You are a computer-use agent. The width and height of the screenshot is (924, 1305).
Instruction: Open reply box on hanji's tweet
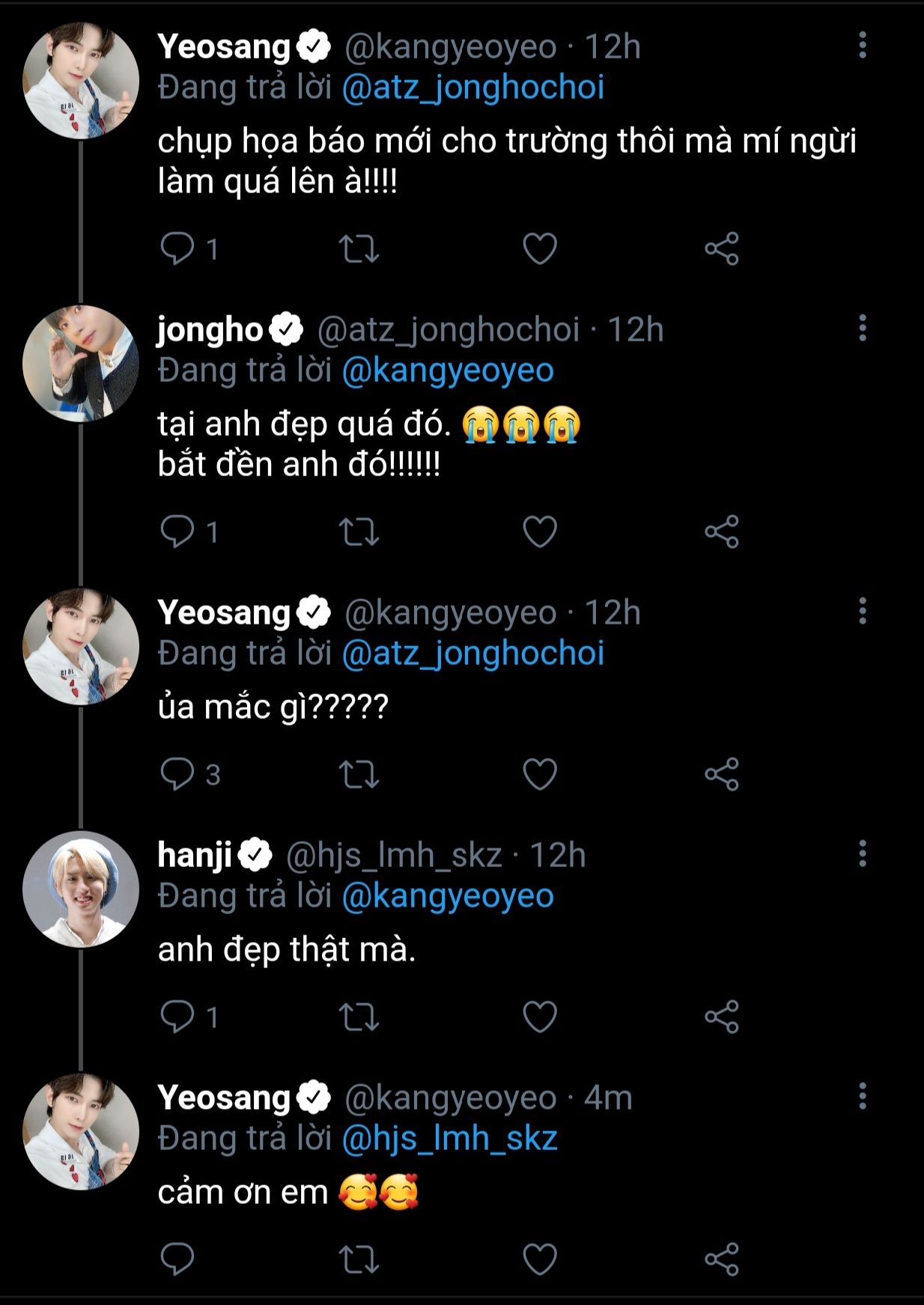[x=177, y=1017]
